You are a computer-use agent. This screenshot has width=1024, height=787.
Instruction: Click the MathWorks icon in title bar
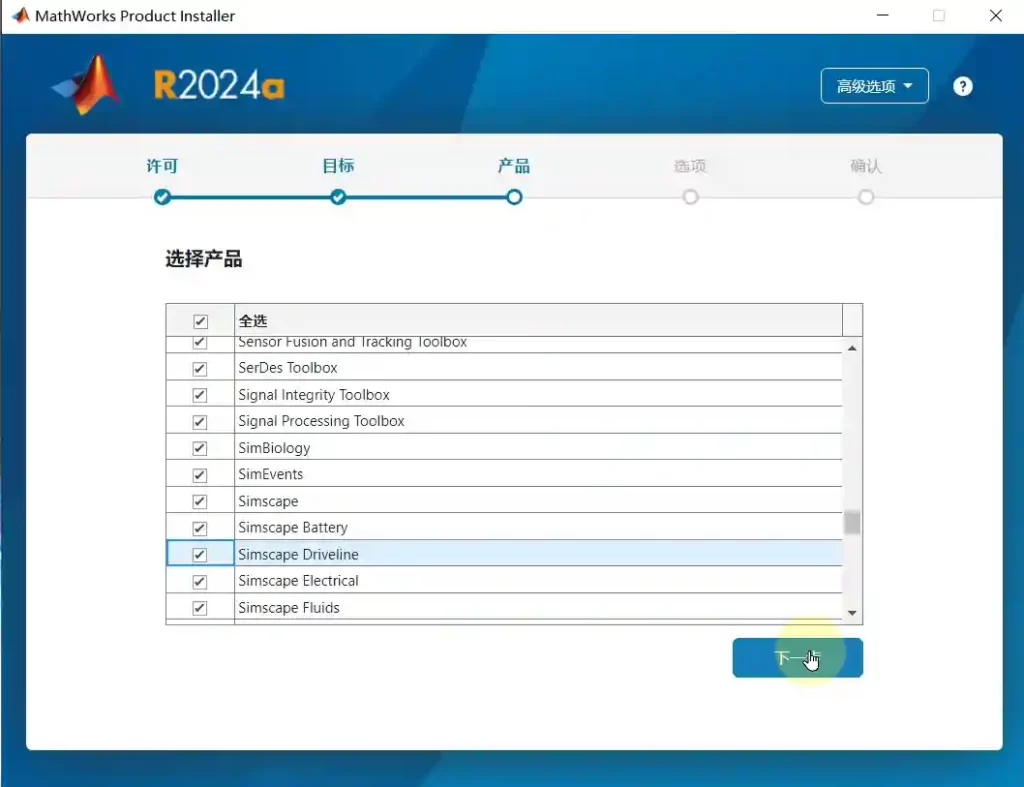20,16
